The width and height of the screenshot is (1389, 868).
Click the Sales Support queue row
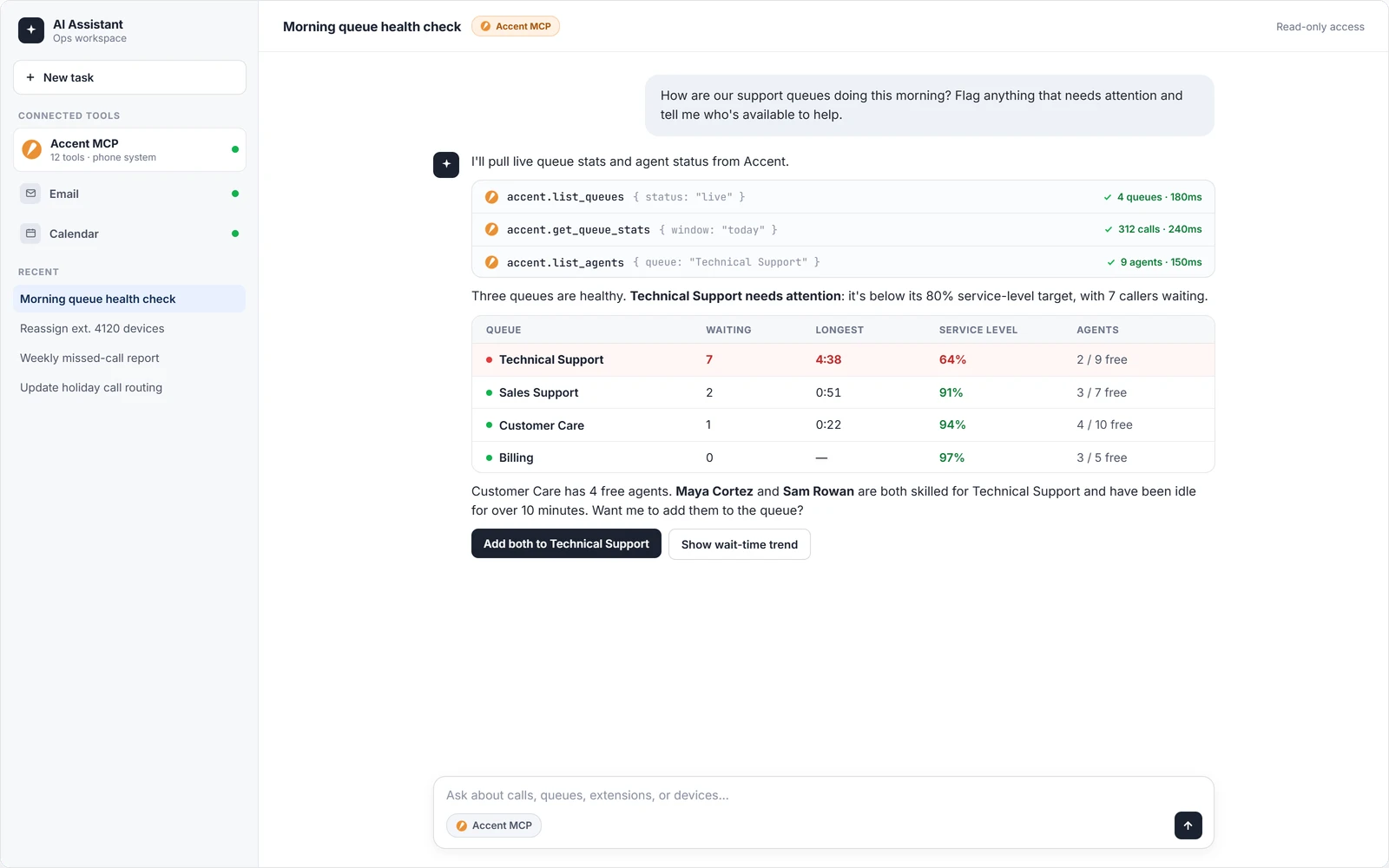[843, 392]
